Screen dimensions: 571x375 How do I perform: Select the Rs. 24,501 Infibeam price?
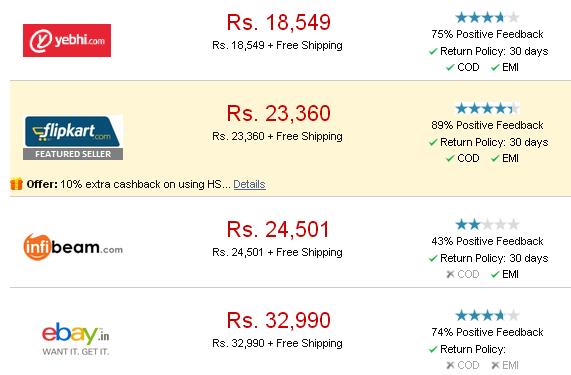[278, 229]
